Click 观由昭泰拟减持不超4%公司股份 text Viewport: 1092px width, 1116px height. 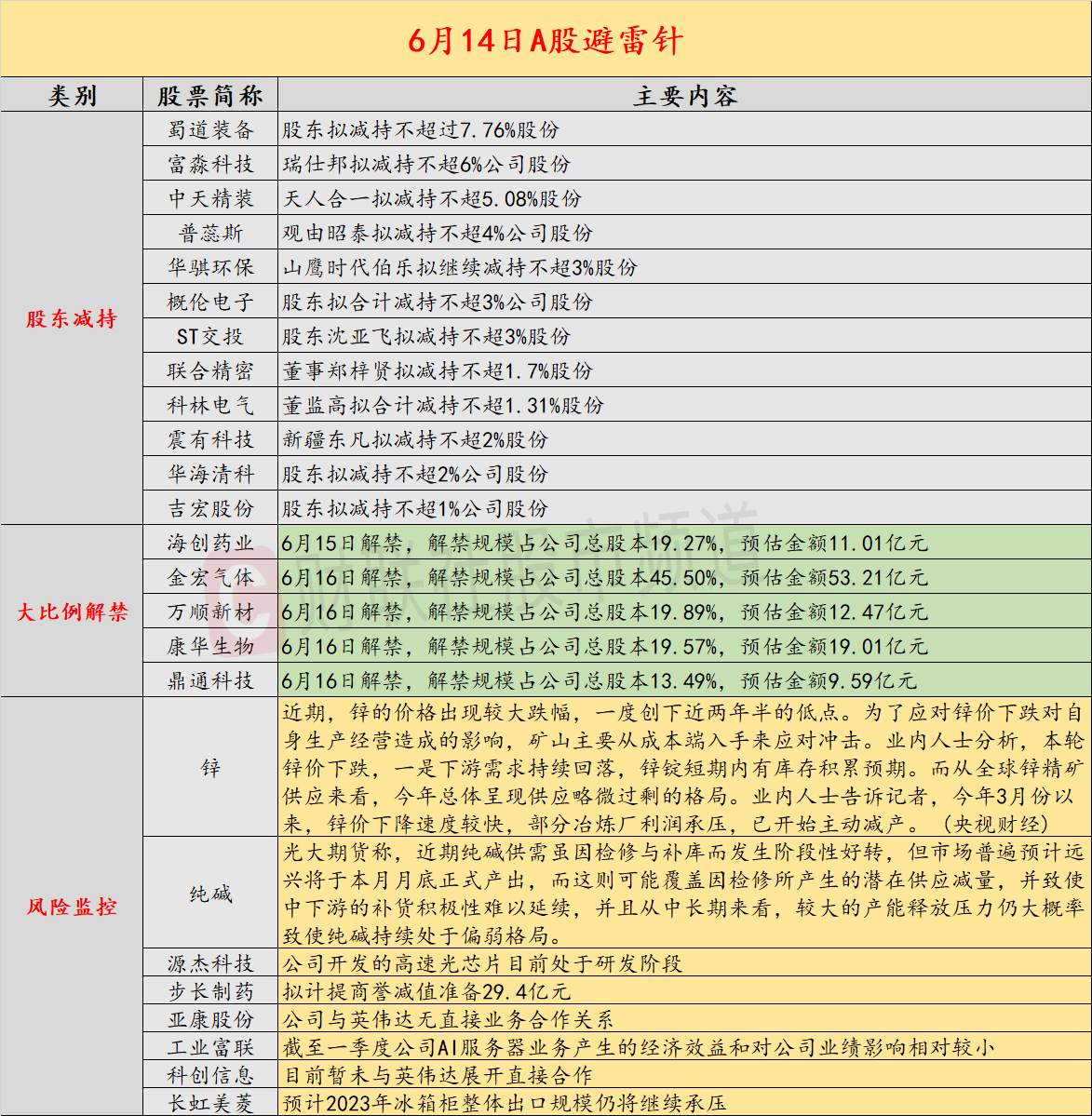tap(438, 233)
